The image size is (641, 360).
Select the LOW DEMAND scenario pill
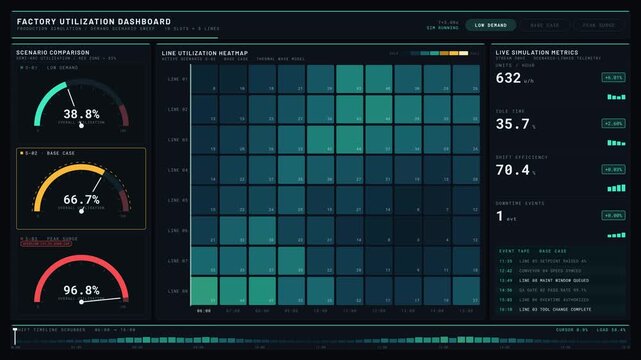tap(491, 25)
